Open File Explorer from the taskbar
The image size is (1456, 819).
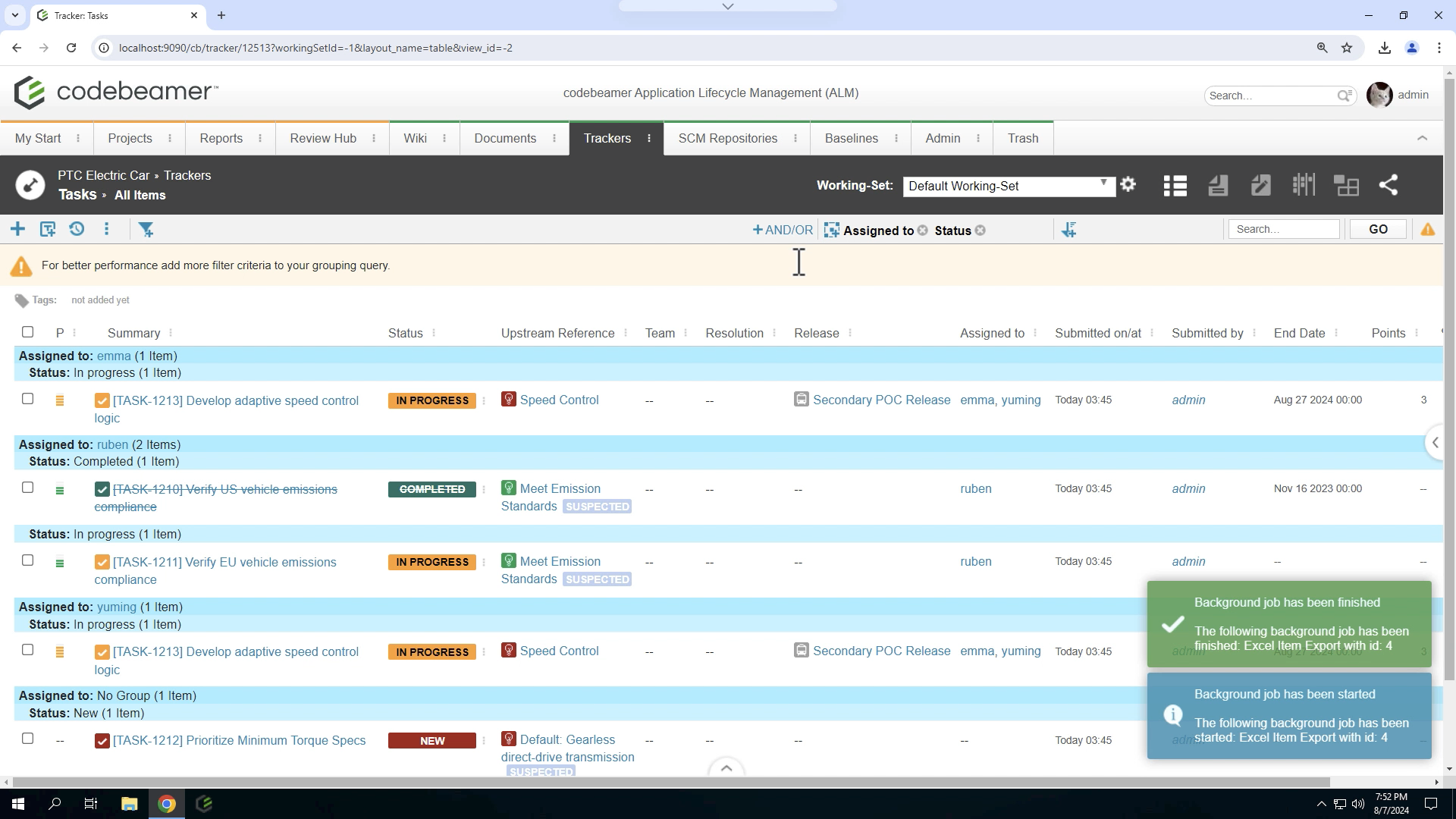(129, 804)
